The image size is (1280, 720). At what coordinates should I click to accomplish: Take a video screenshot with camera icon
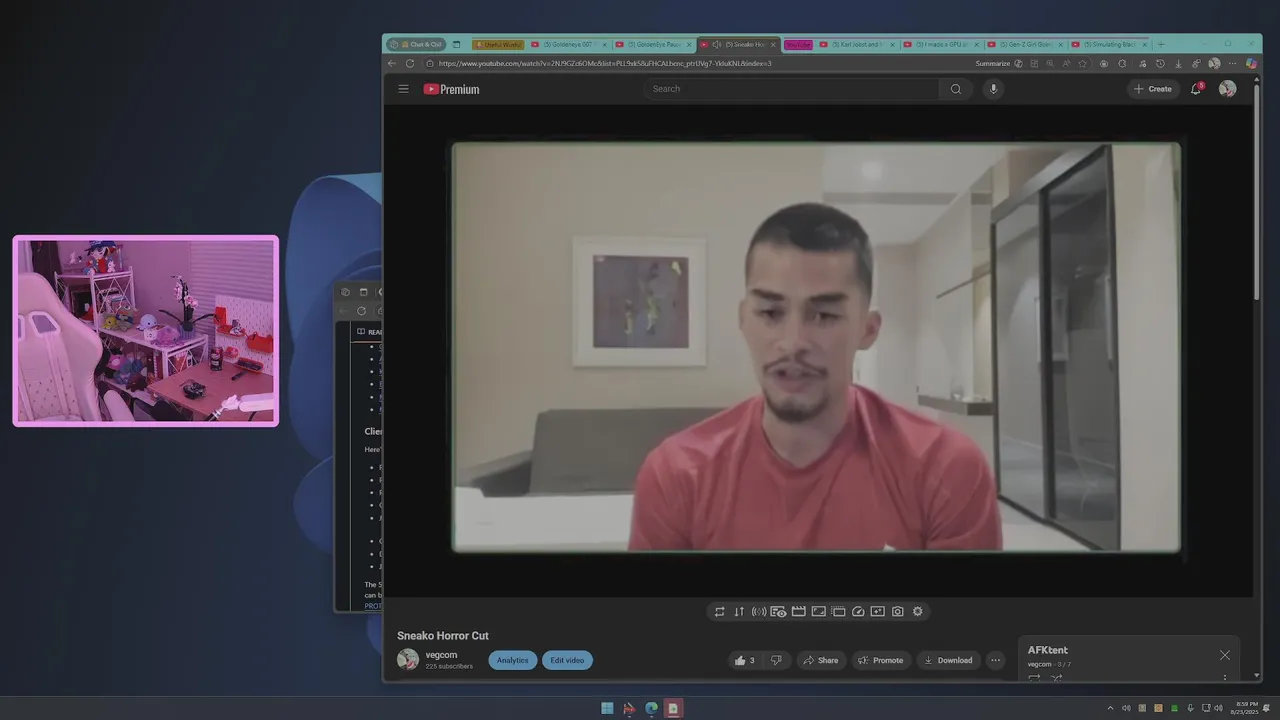(898, 612)
